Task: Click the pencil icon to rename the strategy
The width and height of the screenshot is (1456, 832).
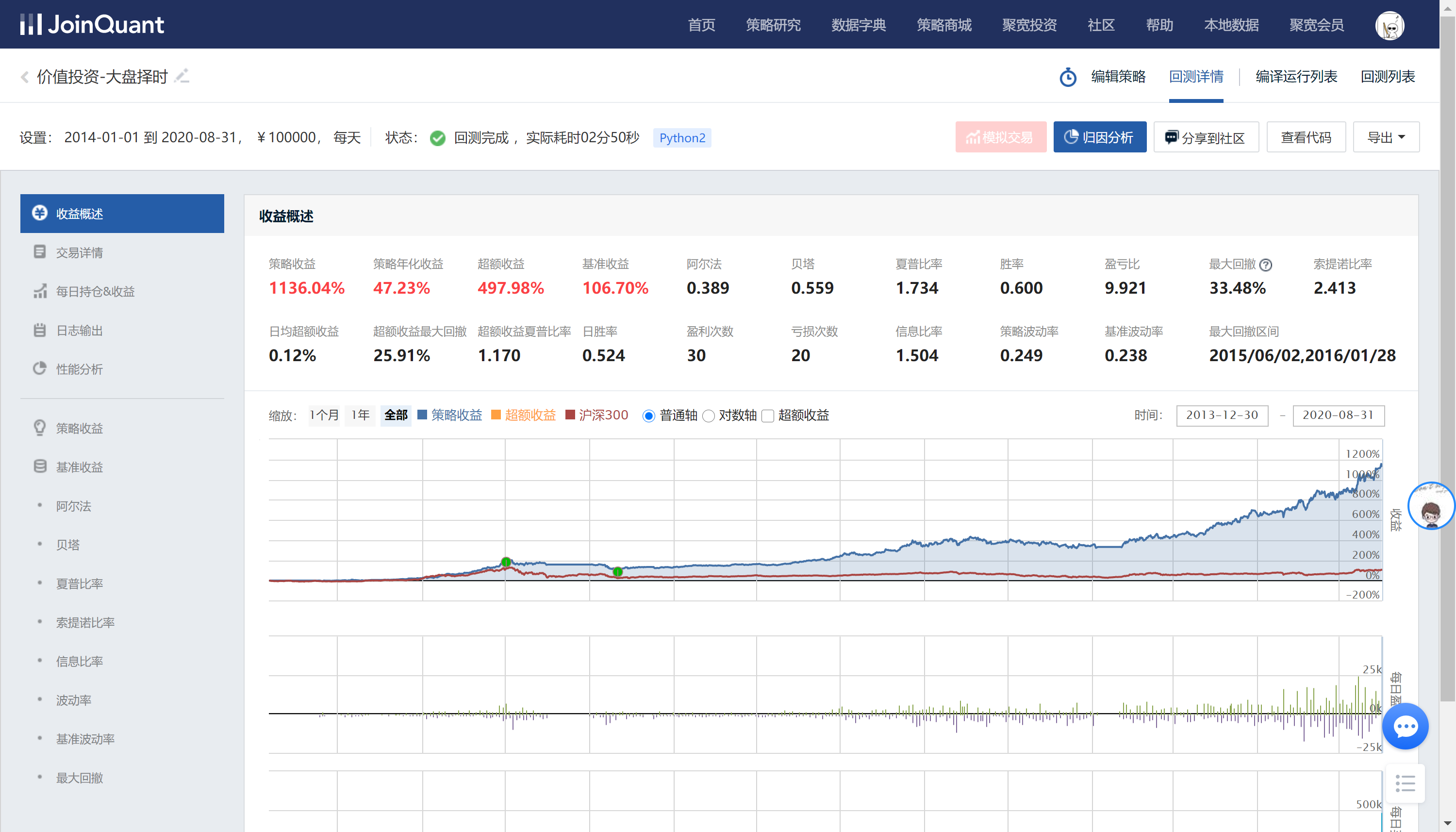Action: (x=182, y=76)
